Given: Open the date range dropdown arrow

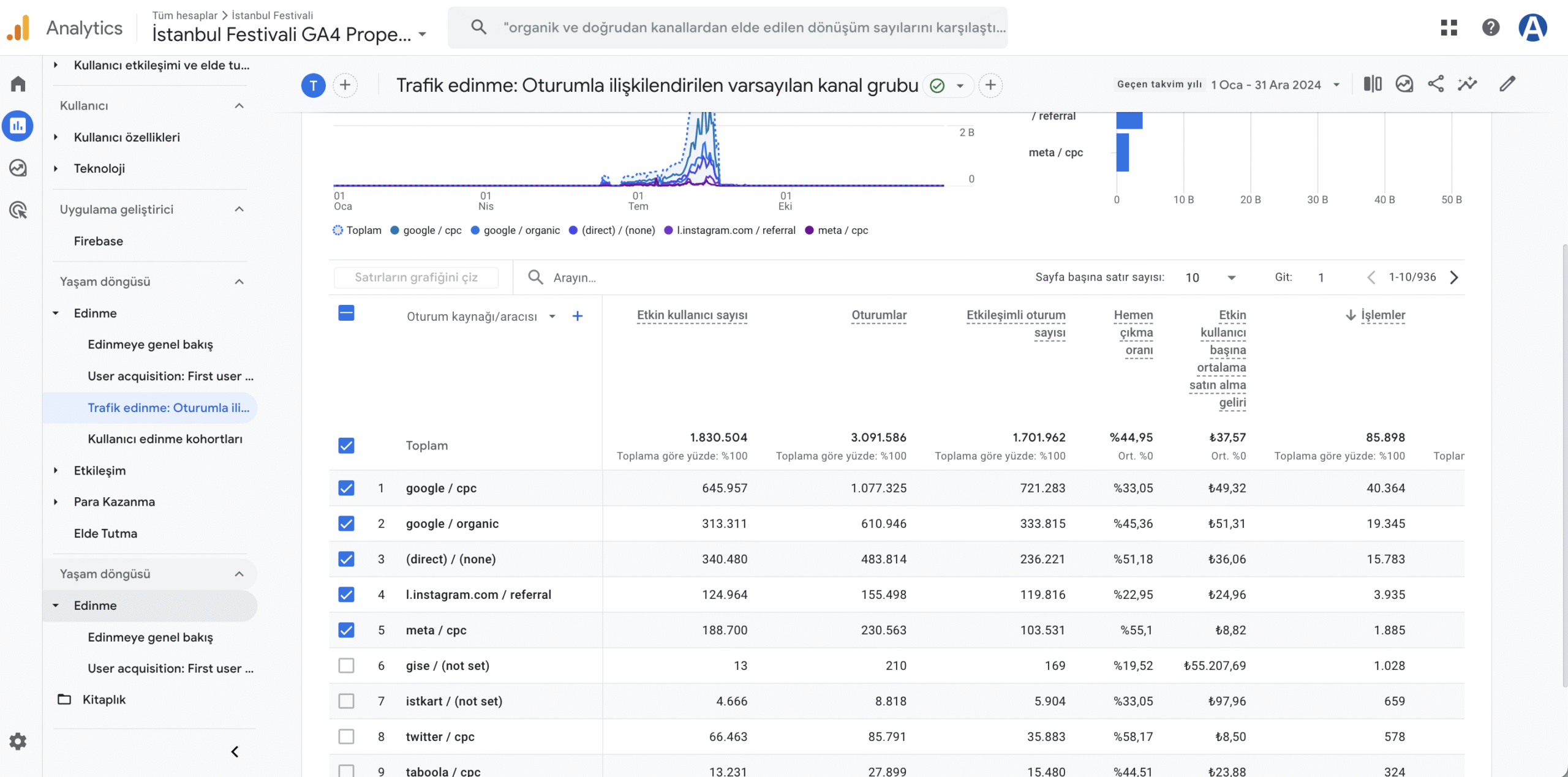Looking at the screenshot, I should pyautogui.click(x=1336, y=85).
